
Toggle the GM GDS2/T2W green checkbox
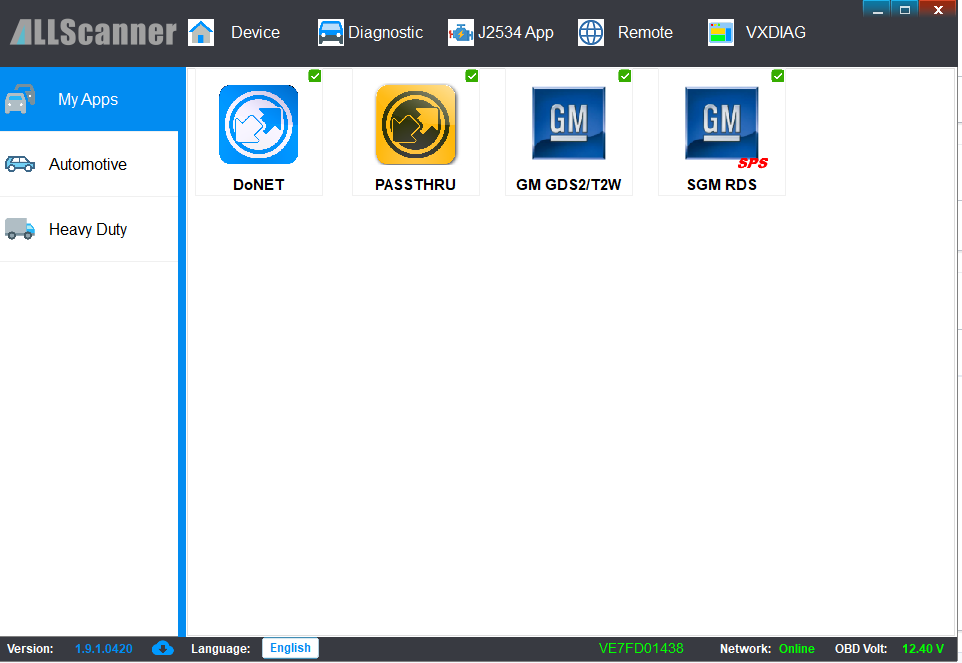coord(625,76)
